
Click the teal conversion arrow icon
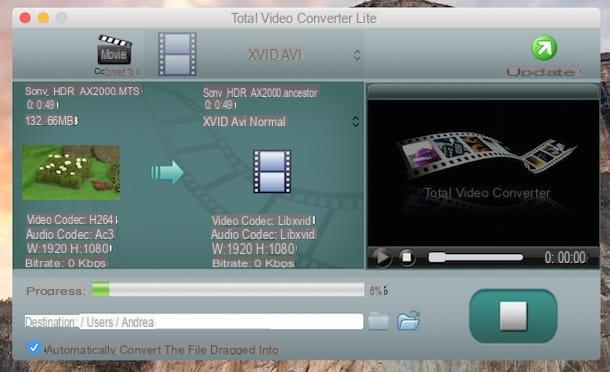click(x=167, y=172)
